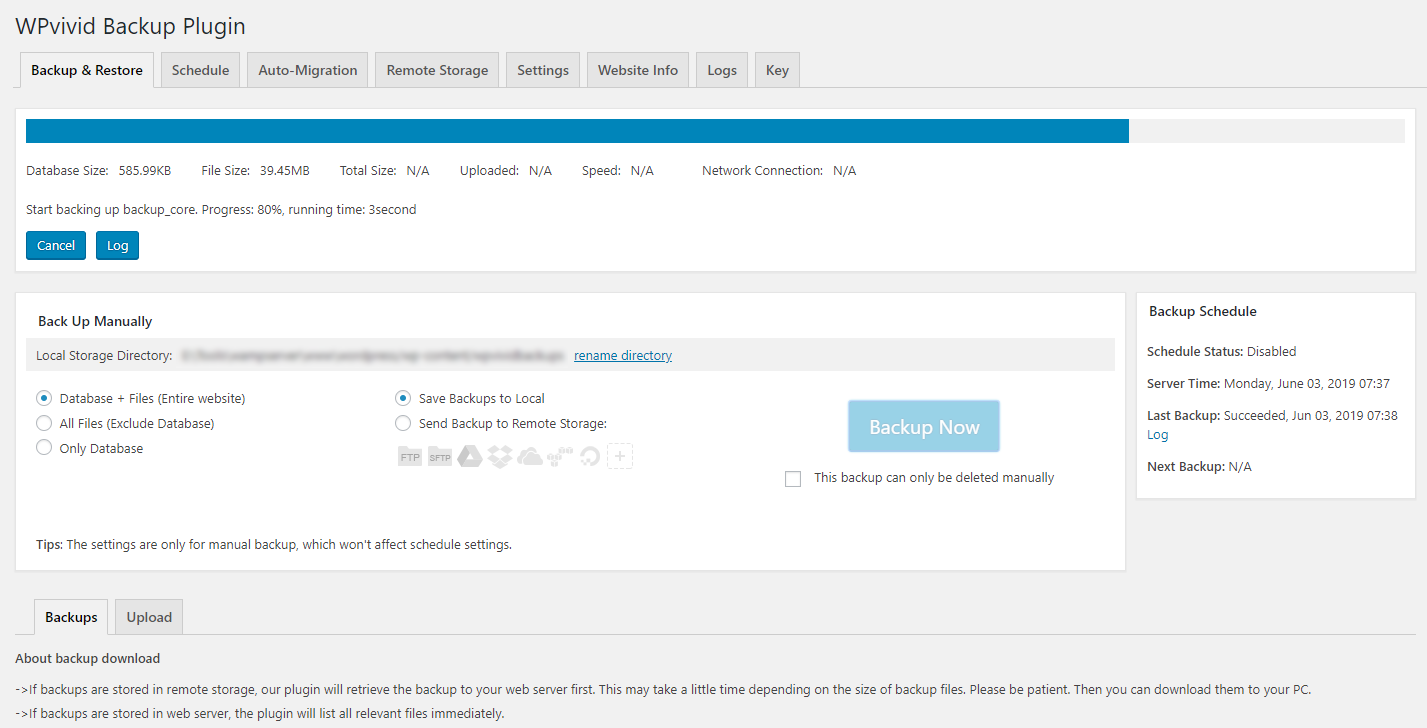This screenshot has width=1427, height=728.
Task: Click the rename directory link
Action: point(622,355)
